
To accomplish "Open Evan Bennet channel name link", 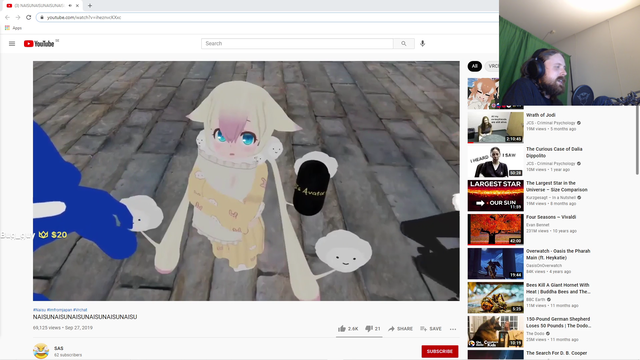I will 538,225.
